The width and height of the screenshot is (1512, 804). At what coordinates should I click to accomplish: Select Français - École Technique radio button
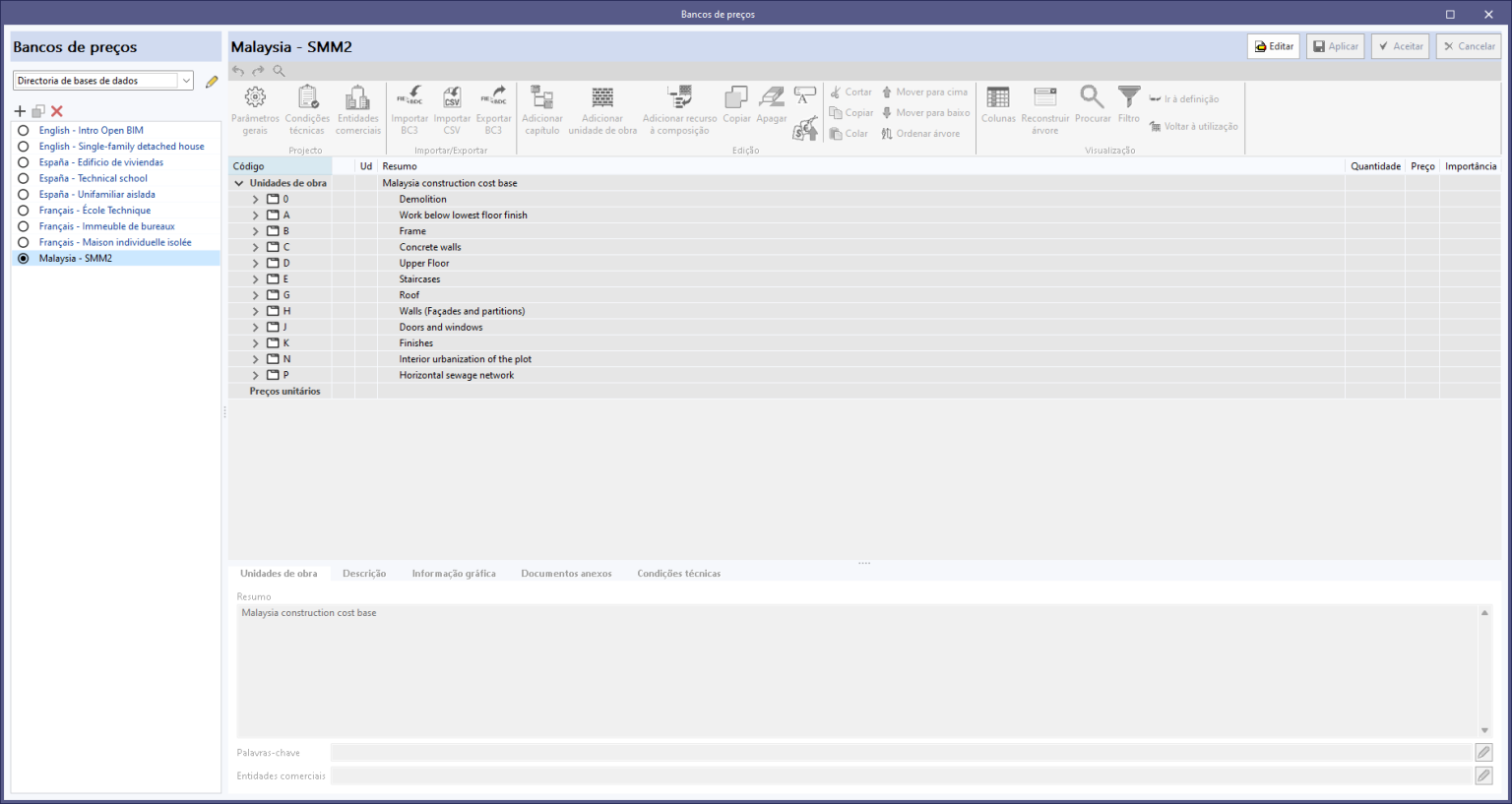coord(24,211)
